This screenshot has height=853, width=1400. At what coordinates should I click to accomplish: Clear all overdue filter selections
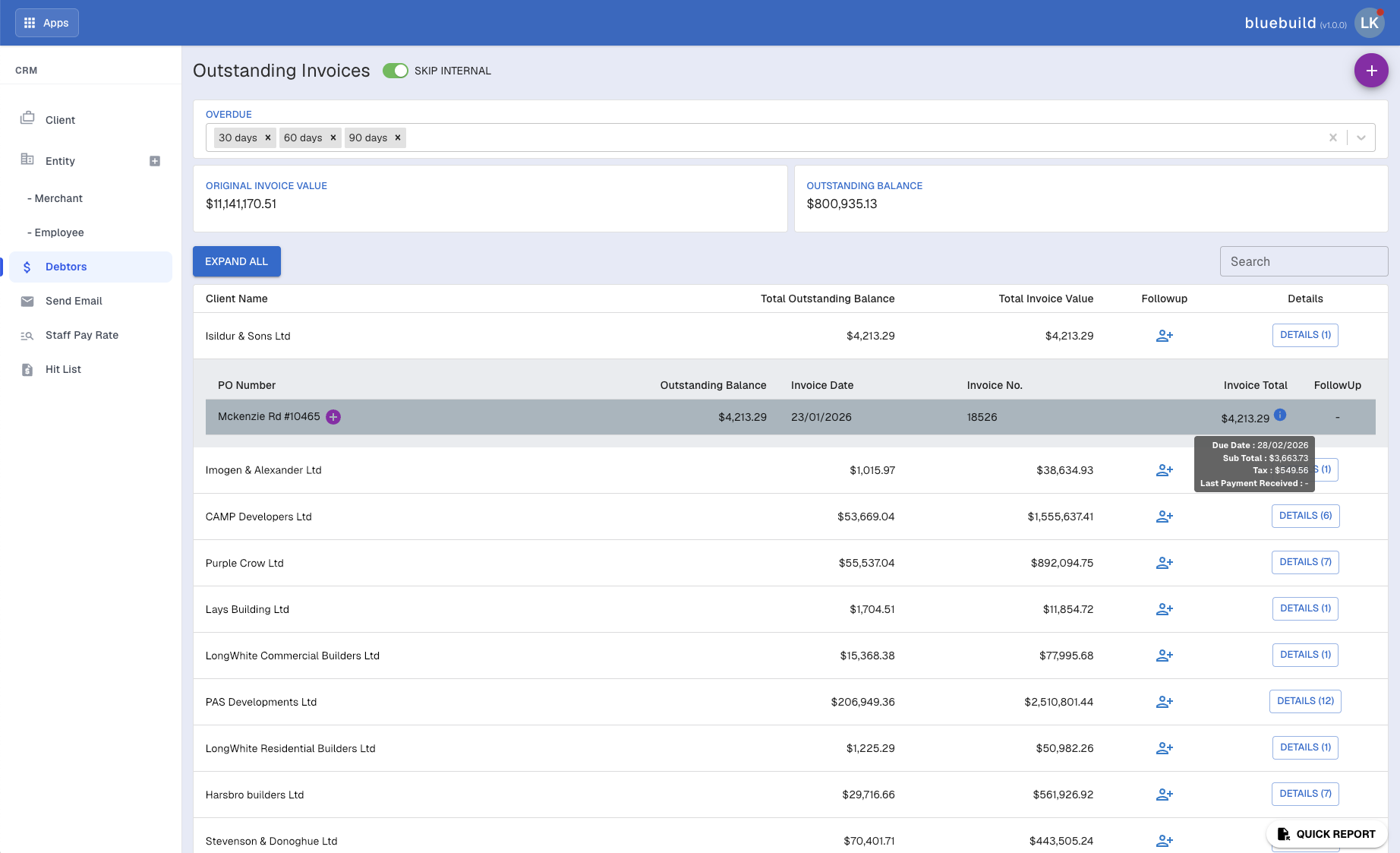pyautogui.click(x=1332, y=137)
